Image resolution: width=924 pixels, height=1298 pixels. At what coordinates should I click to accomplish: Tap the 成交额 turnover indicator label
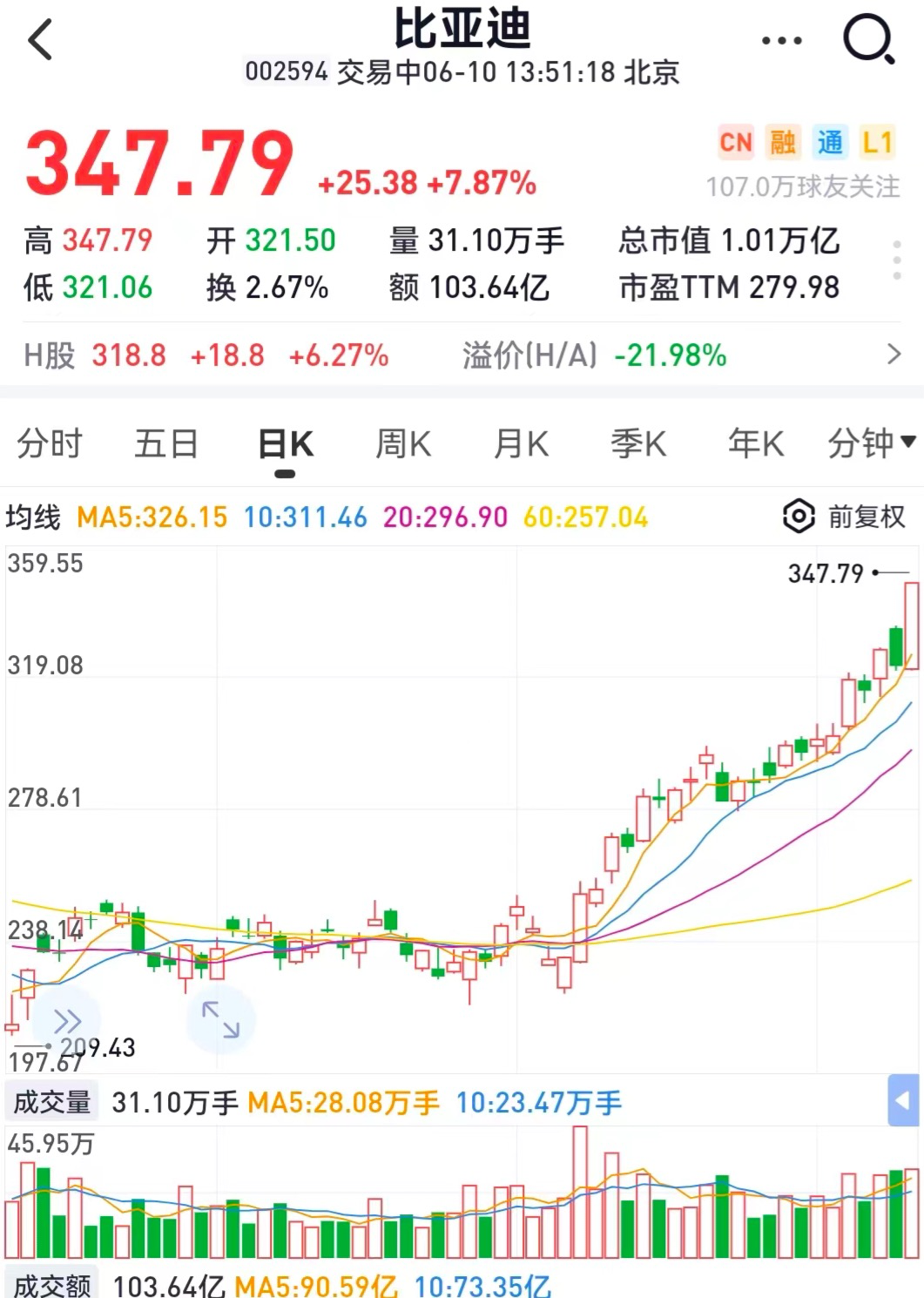point(52,1286)
